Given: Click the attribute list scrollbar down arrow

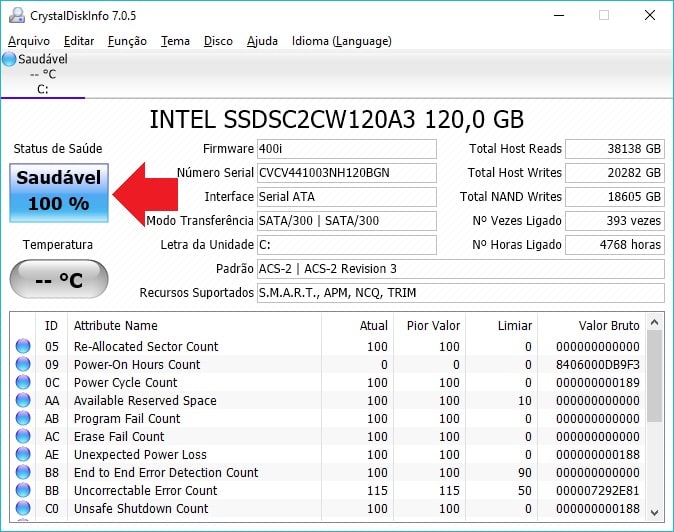Looking at the screenshot, I should tap(655, 512).
